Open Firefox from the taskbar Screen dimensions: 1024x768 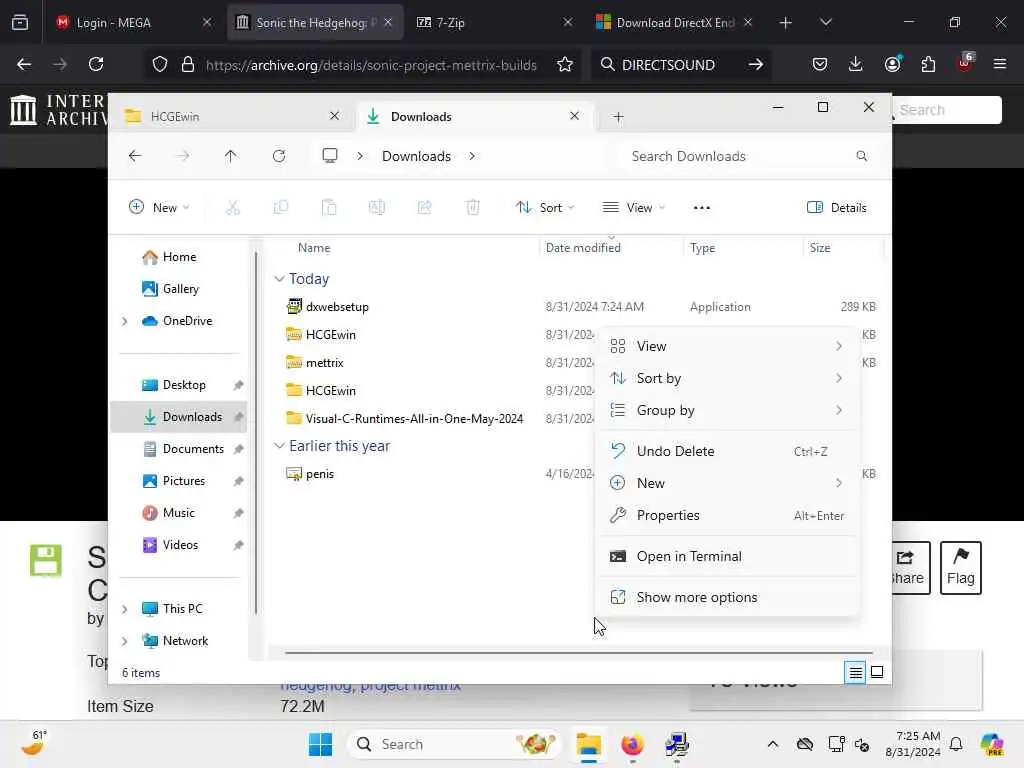(632, 744)
